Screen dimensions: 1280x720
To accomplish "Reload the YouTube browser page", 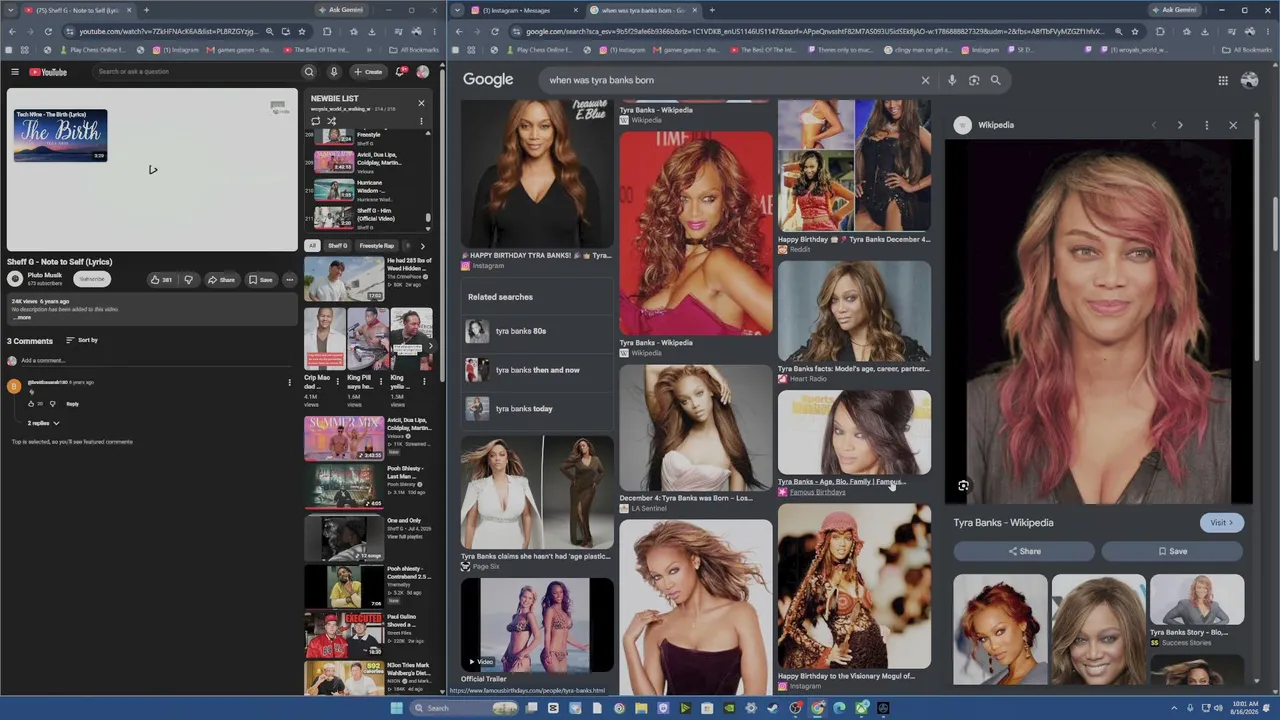I will (49, 31).
